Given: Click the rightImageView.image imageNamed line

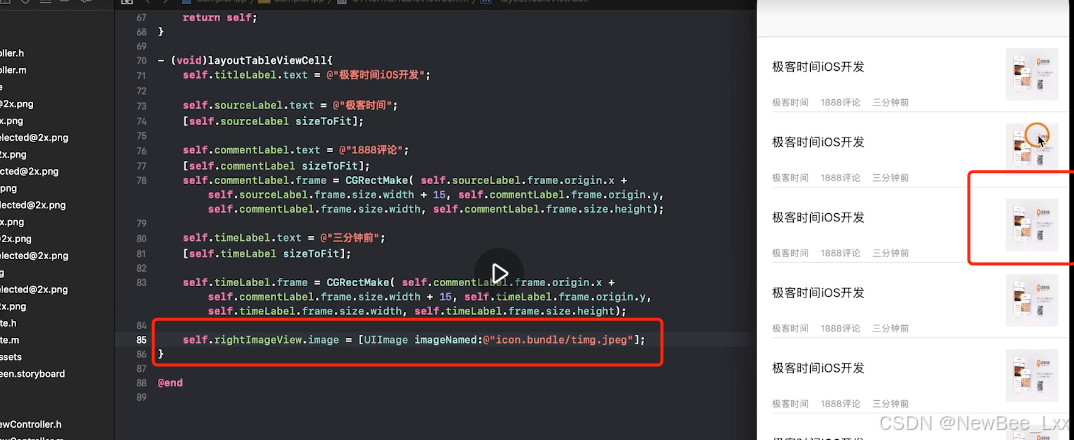Looking at the screenshot, I should tap(414, 339).
